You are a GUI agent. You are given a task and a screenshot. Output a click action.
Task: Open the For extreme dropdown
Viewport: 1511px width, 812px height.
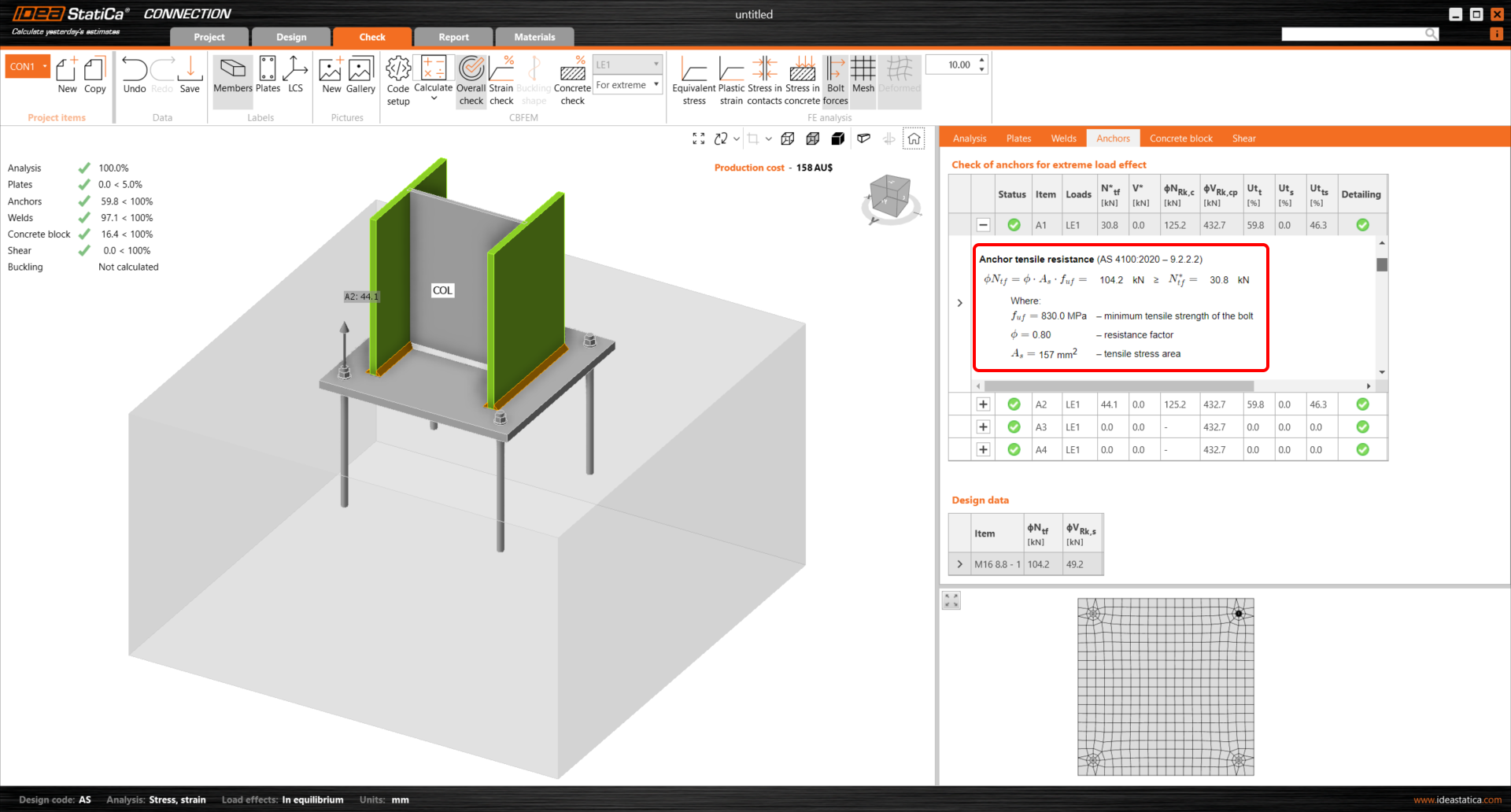pyautogui.click(x=627, y=85)
